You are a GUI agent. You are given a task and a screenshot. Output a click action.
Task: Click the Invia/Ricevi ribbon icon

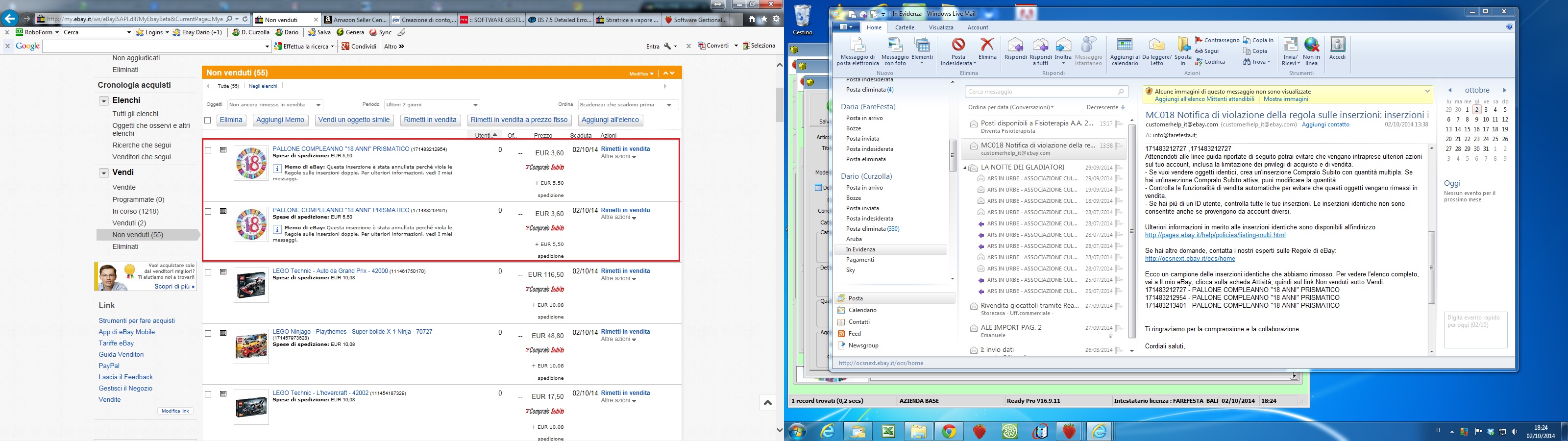(x=1291, y=51)
